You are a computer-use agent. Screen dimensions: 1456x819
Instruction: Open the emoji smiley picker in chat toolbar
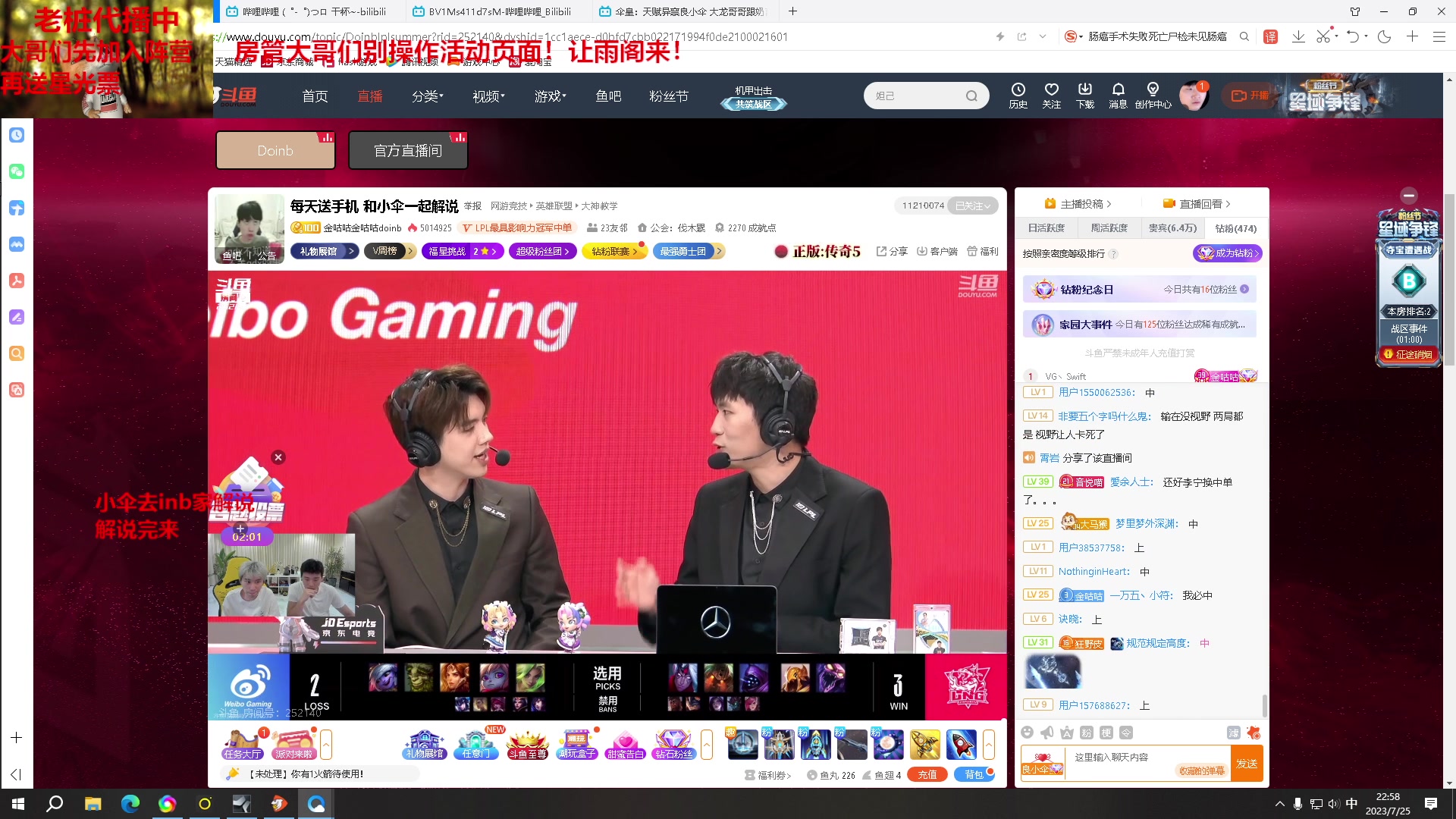(1027, 733)
